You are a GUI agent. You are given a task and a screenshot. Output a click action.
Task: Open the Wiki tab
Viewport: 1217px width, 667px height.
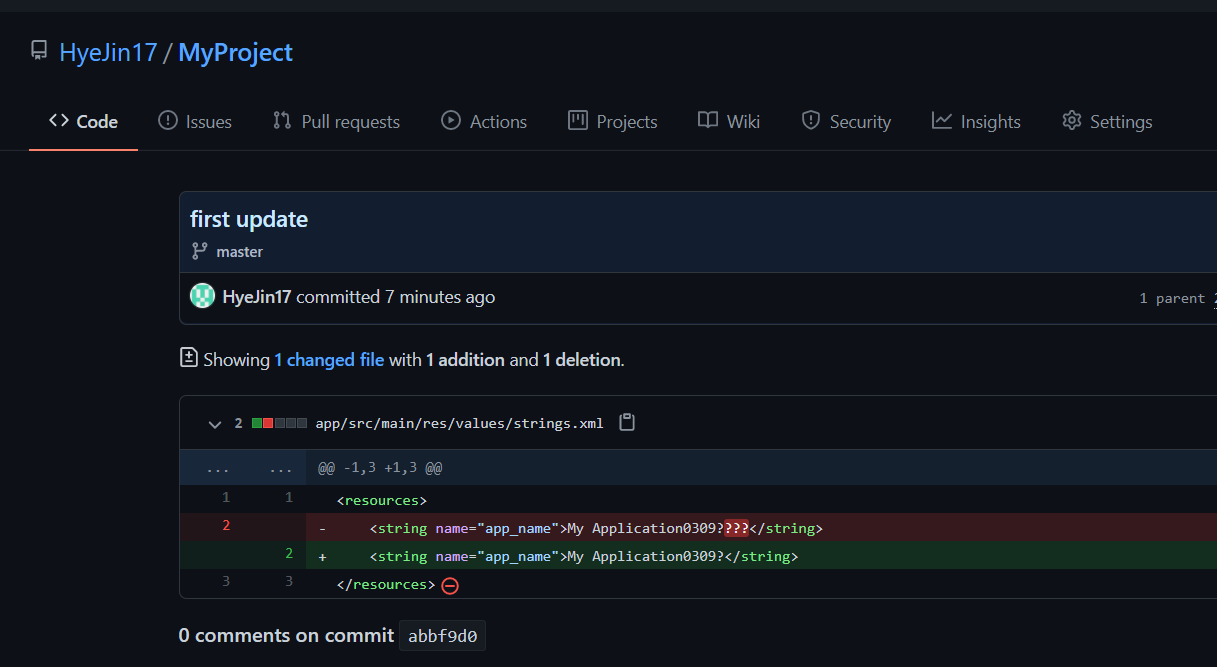(729, 121)
